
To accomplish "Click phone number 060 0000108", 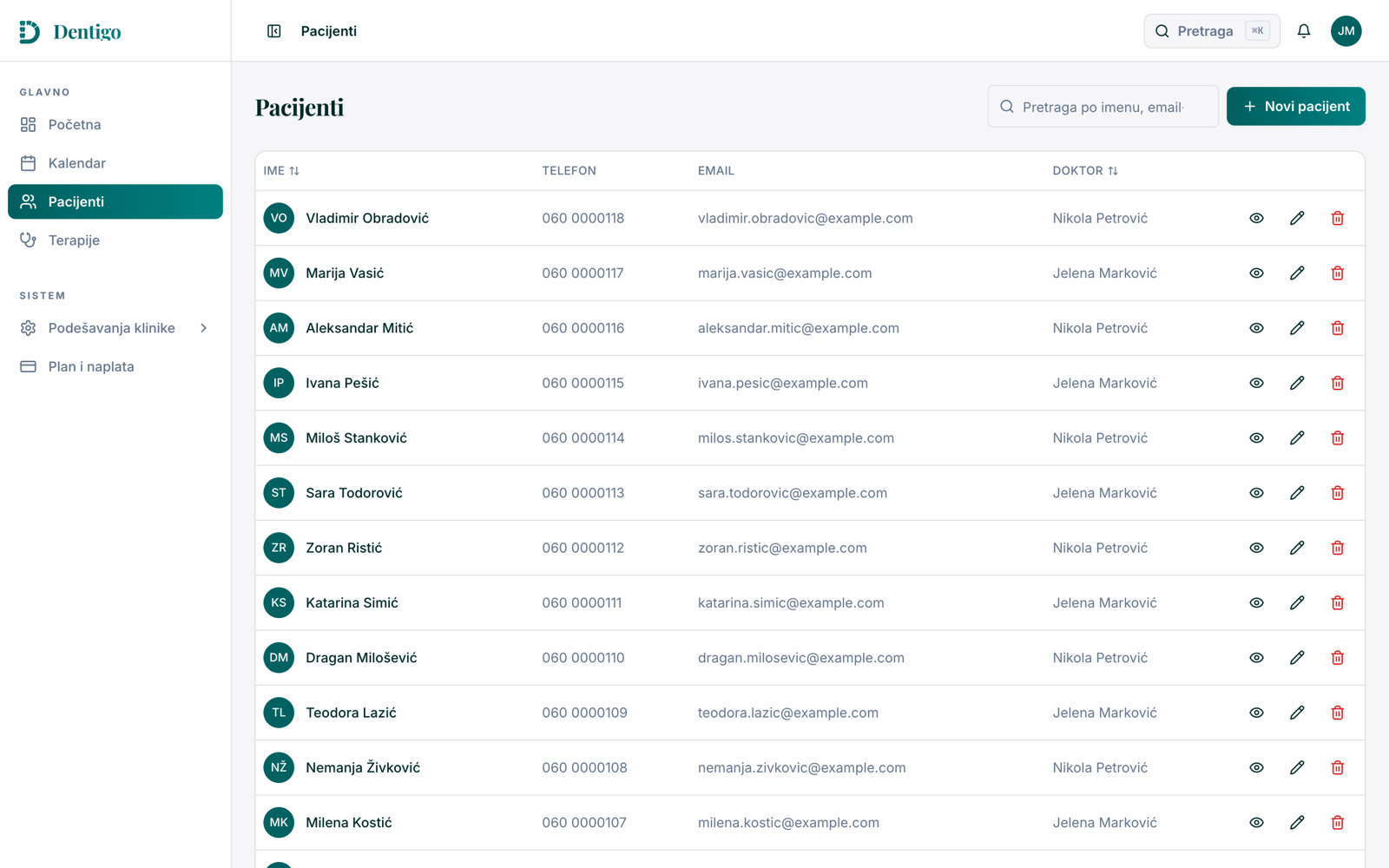I will click(584, 768).
